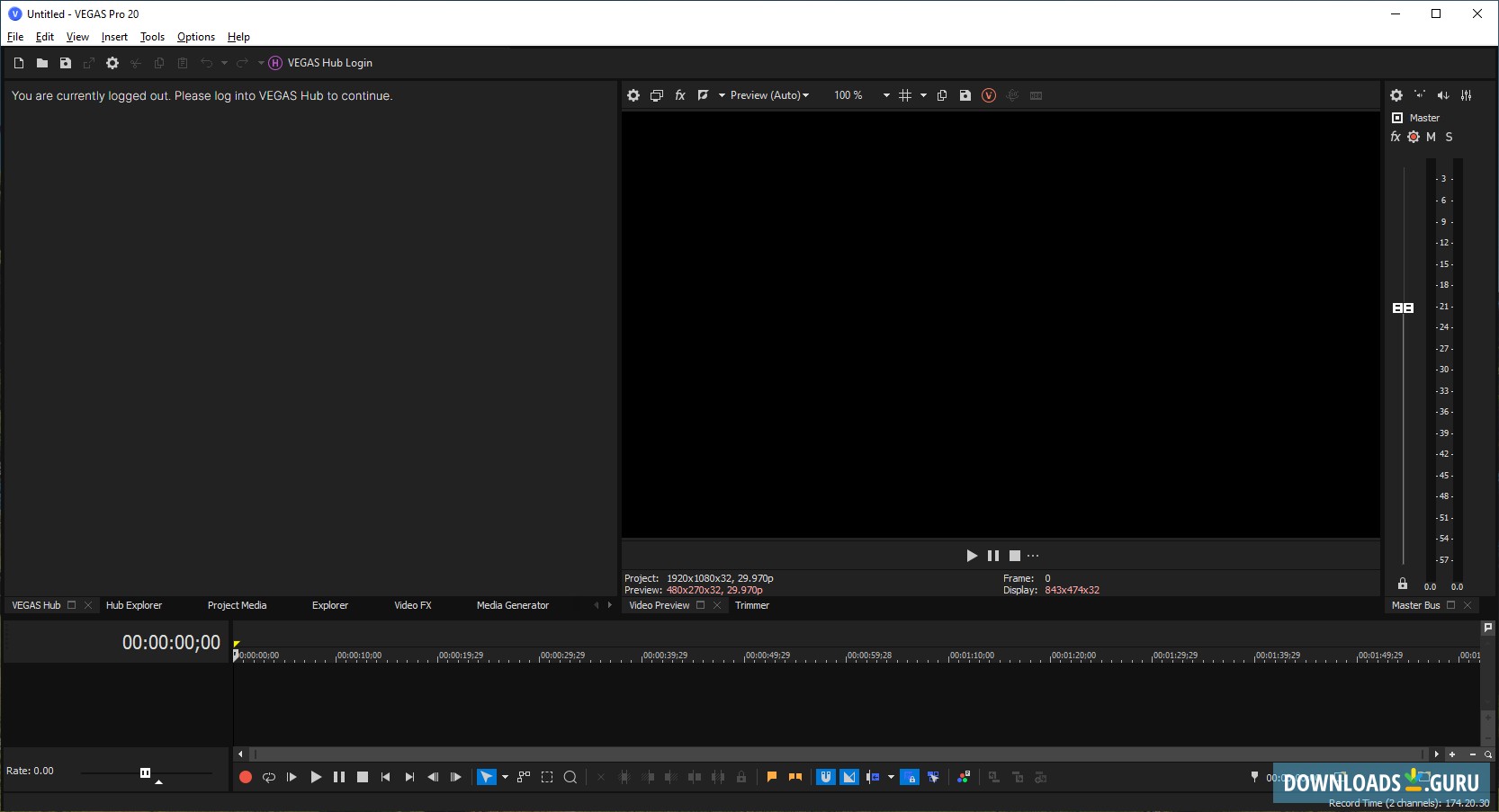Viewport: 1499px width, 812px height.
Task: Switch to the Trimmer tab
Action: pos(752,605)
